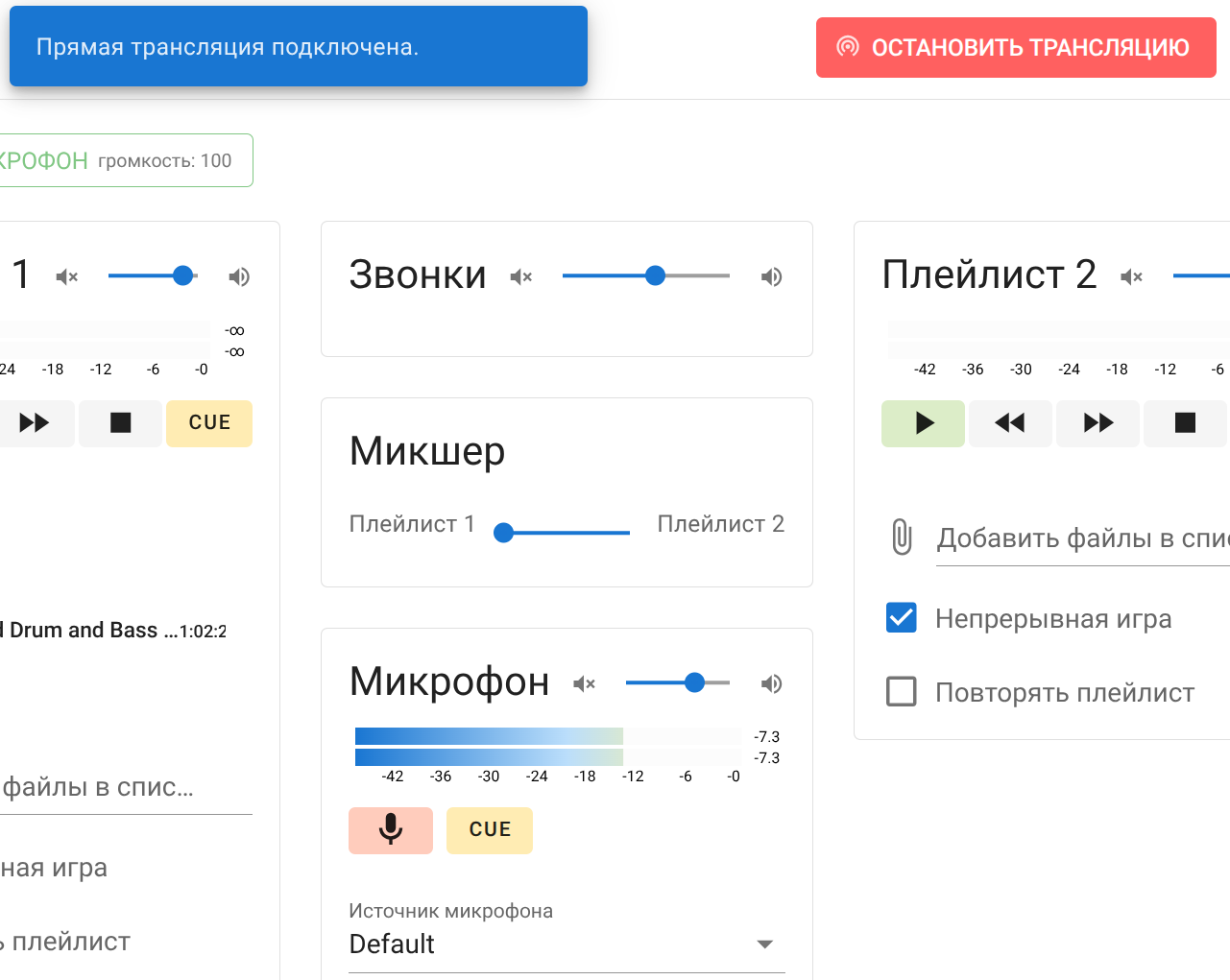Mute the Микрофон channel
Viewport: 1230px width, 980px height.
pyautogui.click(x=584, y=683)
